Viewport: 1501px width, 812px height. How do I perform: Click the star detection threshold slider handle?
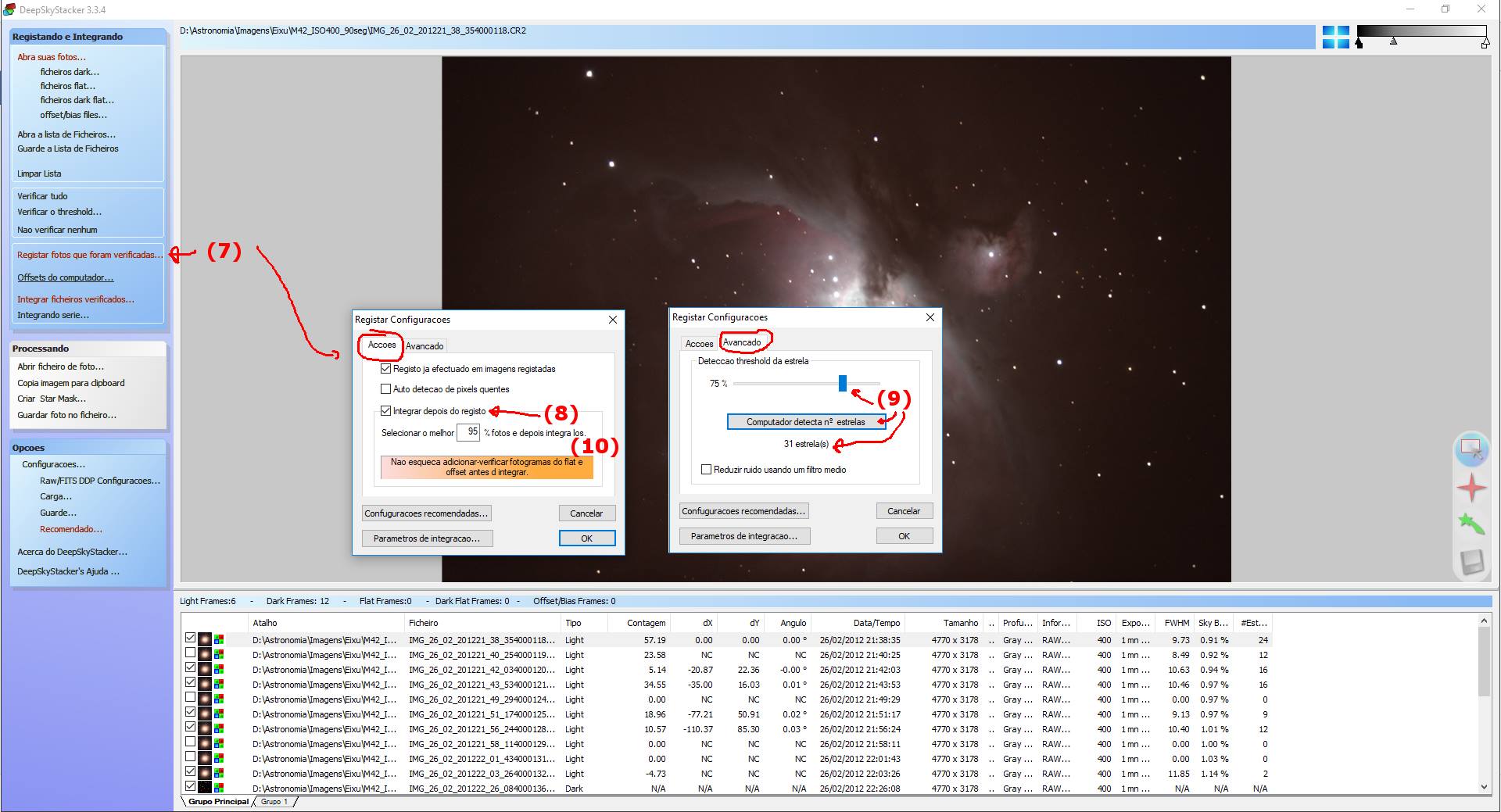coord(842,383)
